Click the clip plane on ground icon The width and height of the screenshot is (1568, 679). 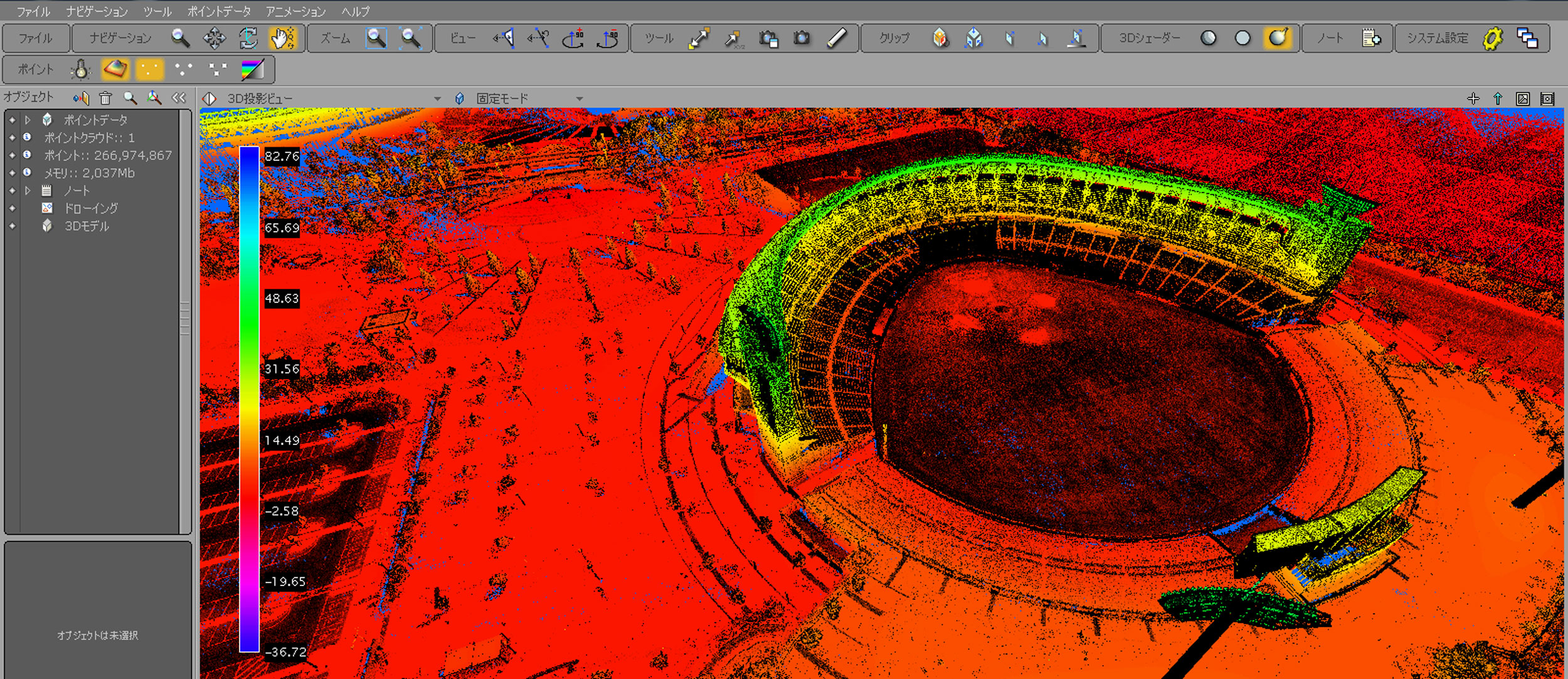coord(1076,38)
